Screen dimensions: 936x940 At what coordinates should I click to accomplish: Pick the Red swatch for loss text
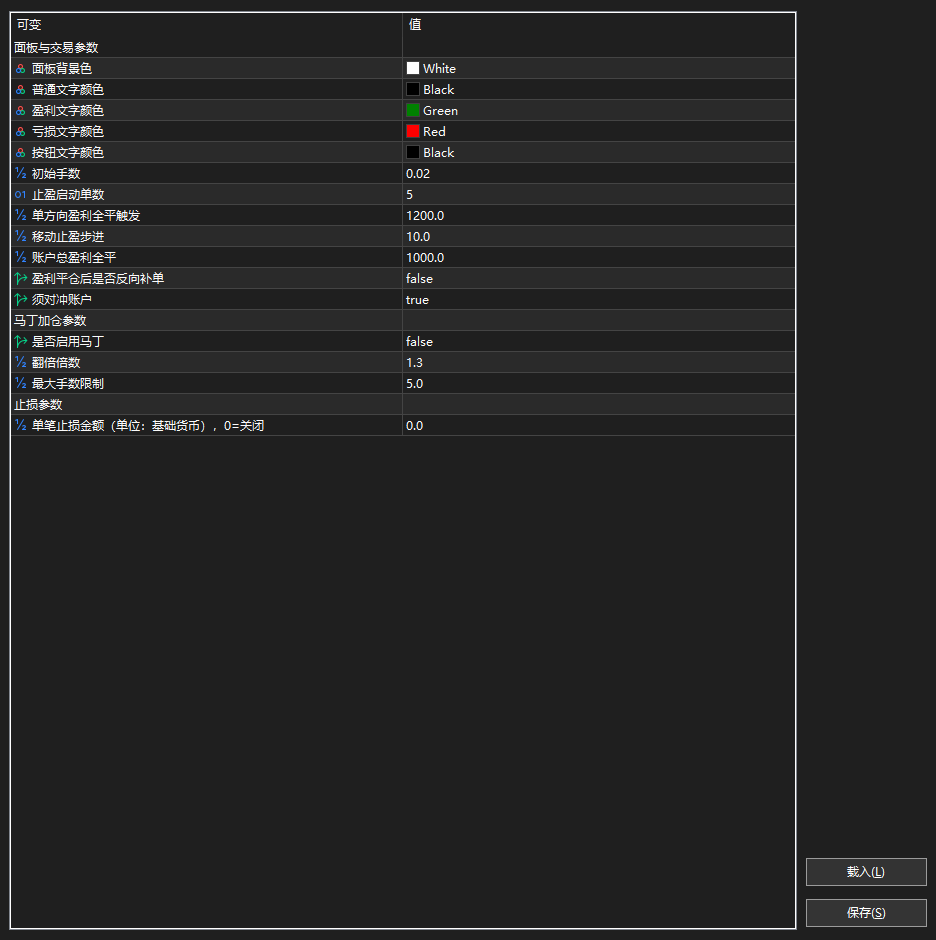[x=413, y=131]
